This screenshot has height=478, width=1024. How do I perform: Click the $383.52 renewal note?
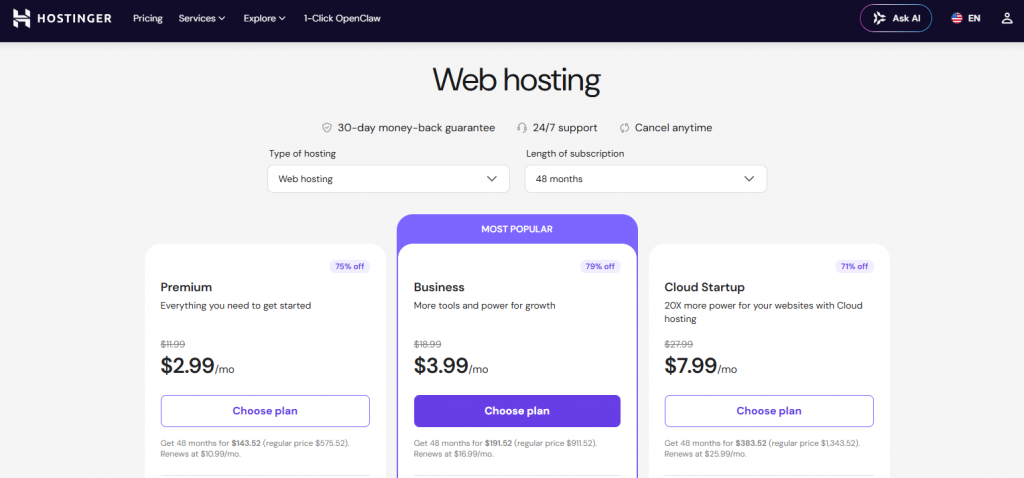click(762, 448)
